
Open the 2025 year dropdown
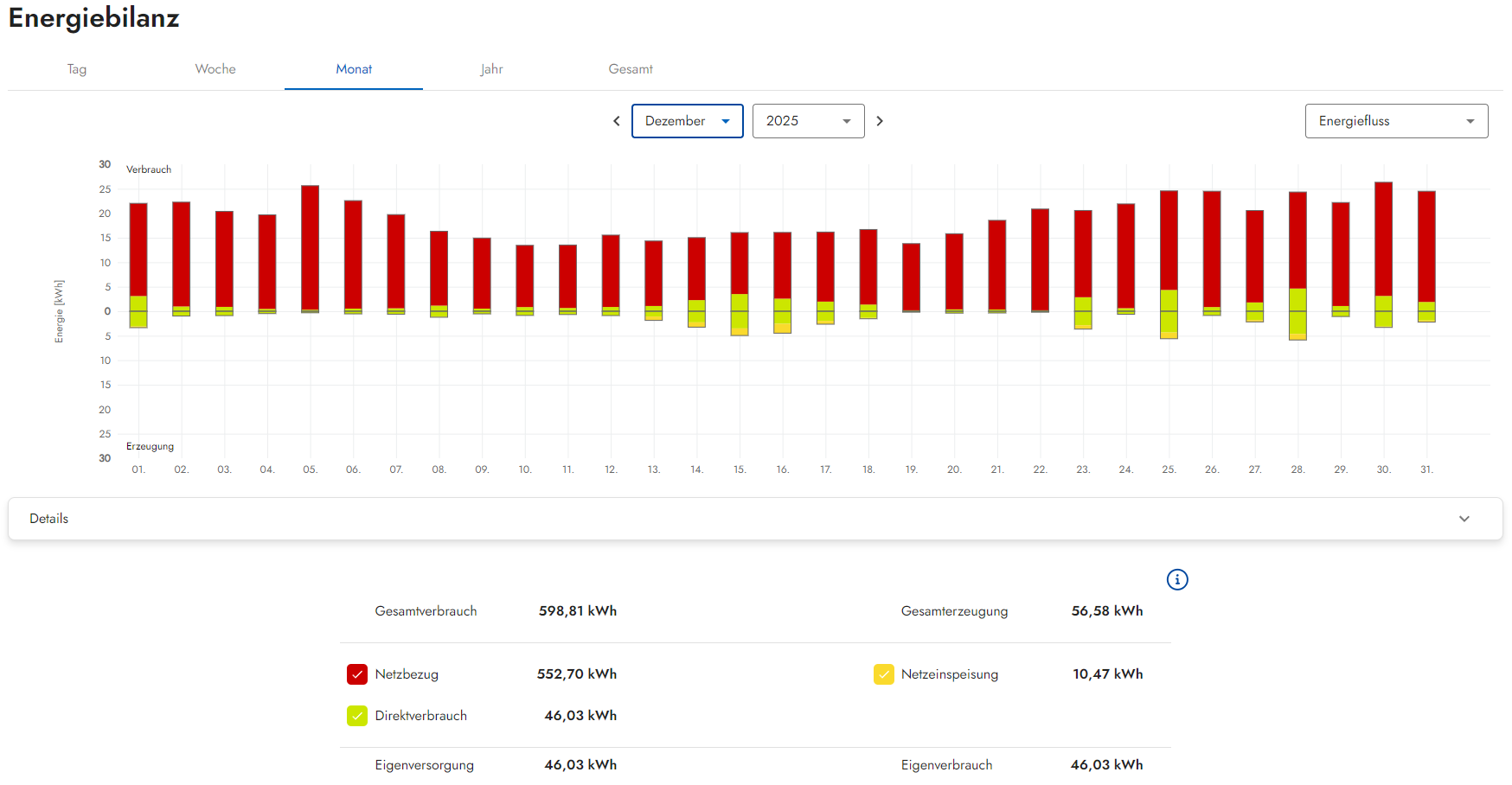click(808, 121)
